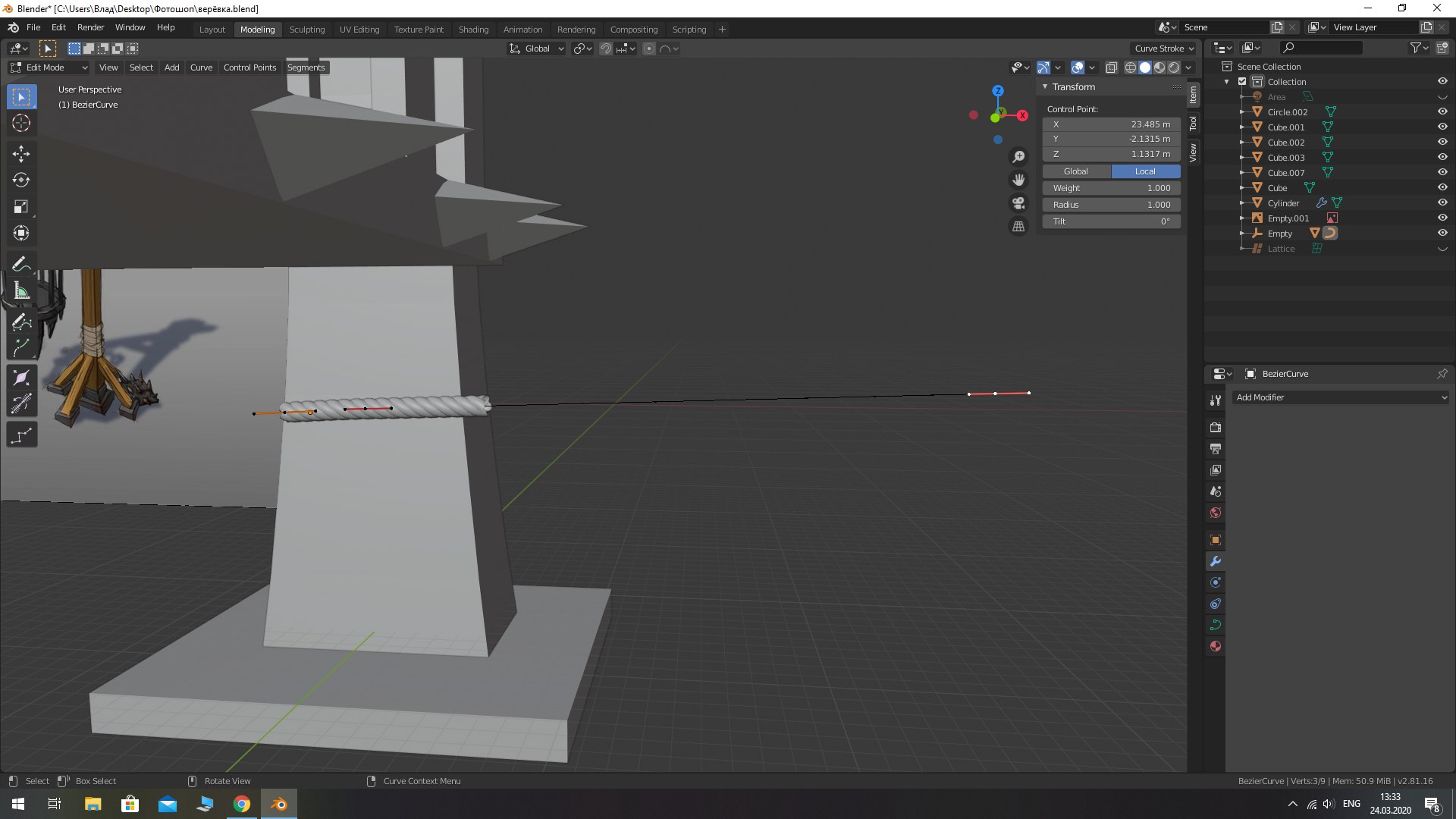Open the Add Modifier dropdown
Viewport: 1456px width, 819px height.
coord(1341,397)
